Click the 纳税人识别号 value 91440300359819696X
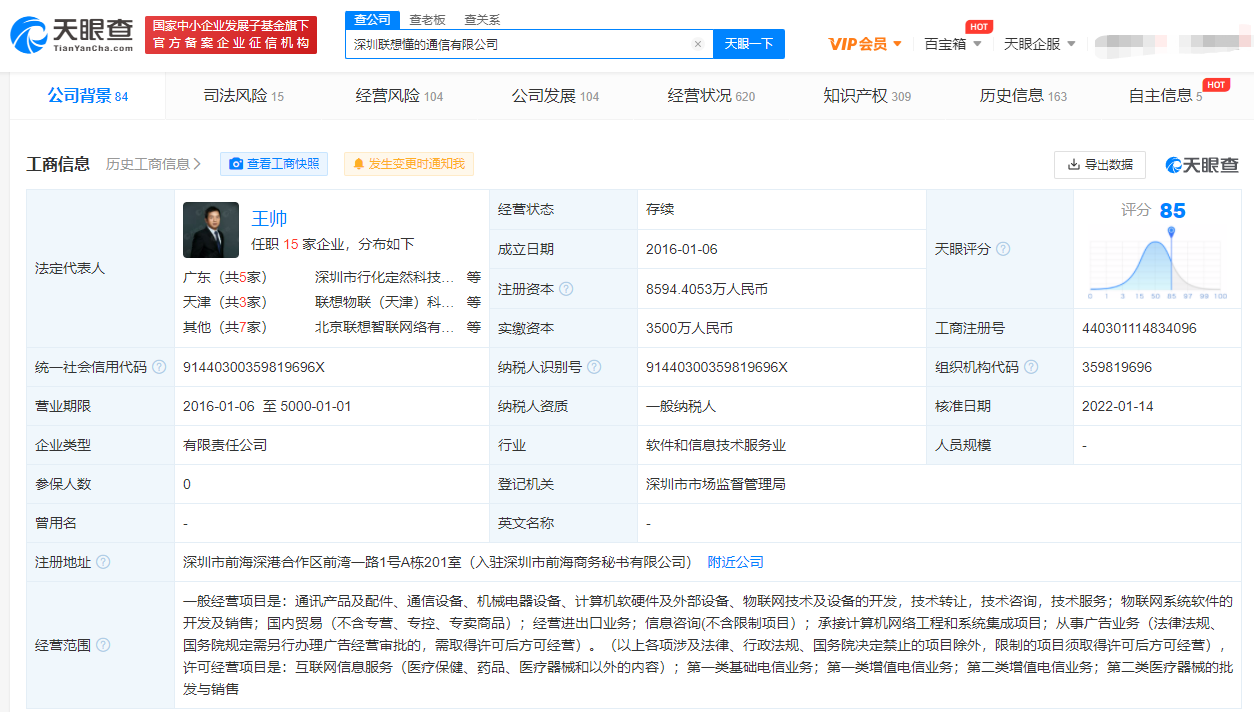 point(717,367)
